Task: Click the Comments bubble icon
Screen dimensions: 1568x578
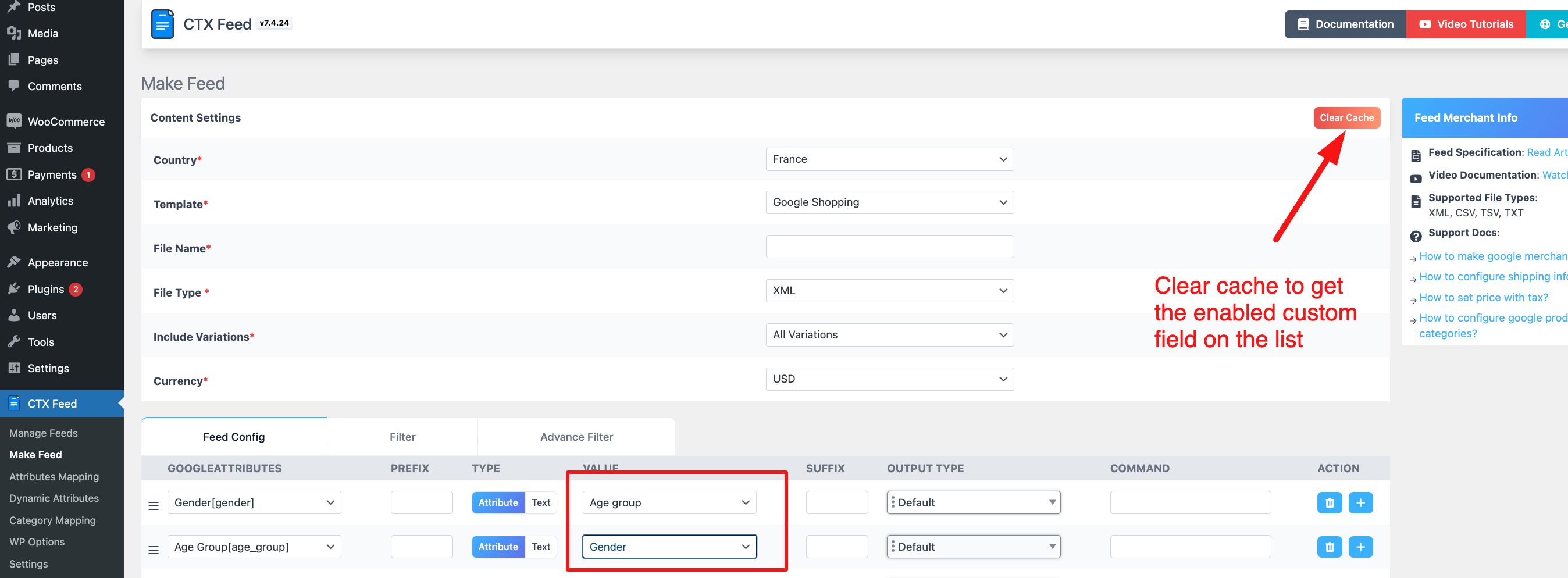Action: tap(14, 86)
